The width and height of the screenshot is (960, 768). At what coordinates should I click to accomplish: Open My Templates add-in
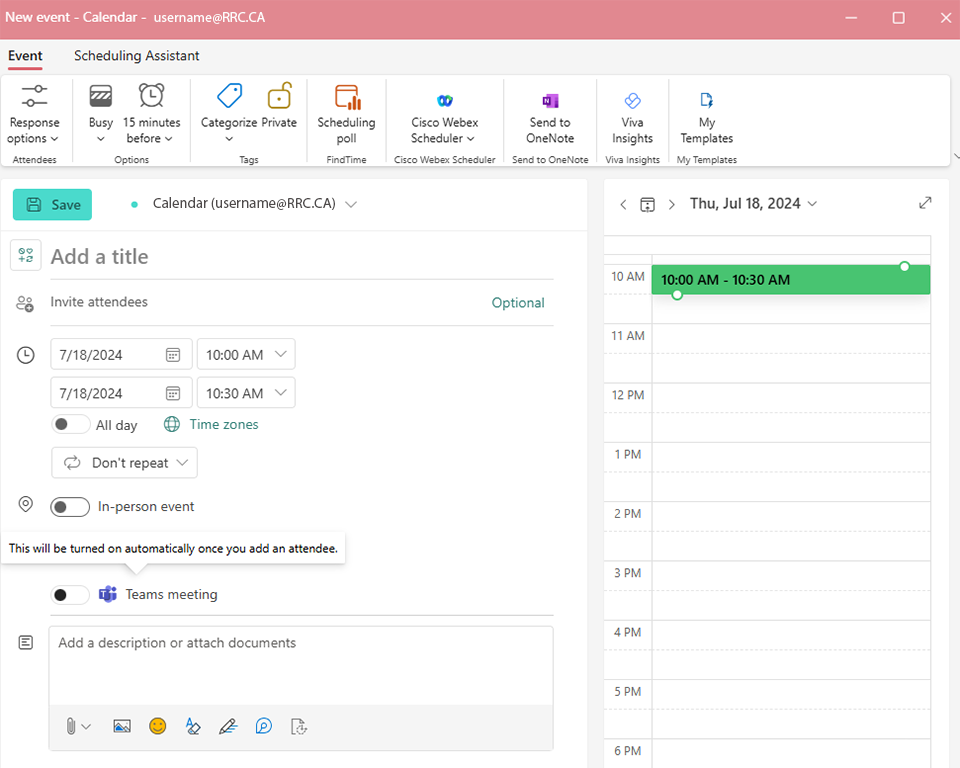click(x=706, y=114)
